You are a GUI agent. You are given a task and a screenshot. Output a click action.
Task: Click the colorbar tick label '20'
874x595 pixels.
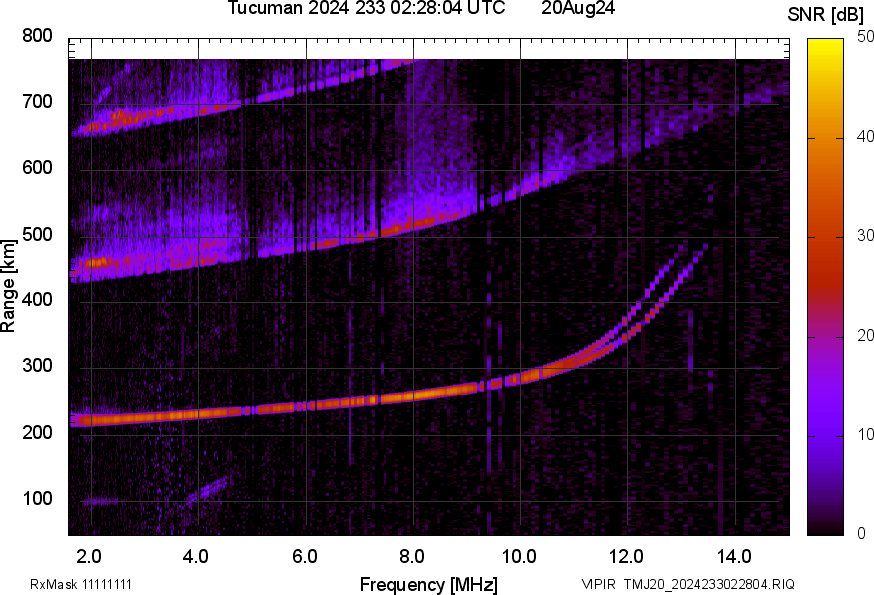tap(865, 335)
